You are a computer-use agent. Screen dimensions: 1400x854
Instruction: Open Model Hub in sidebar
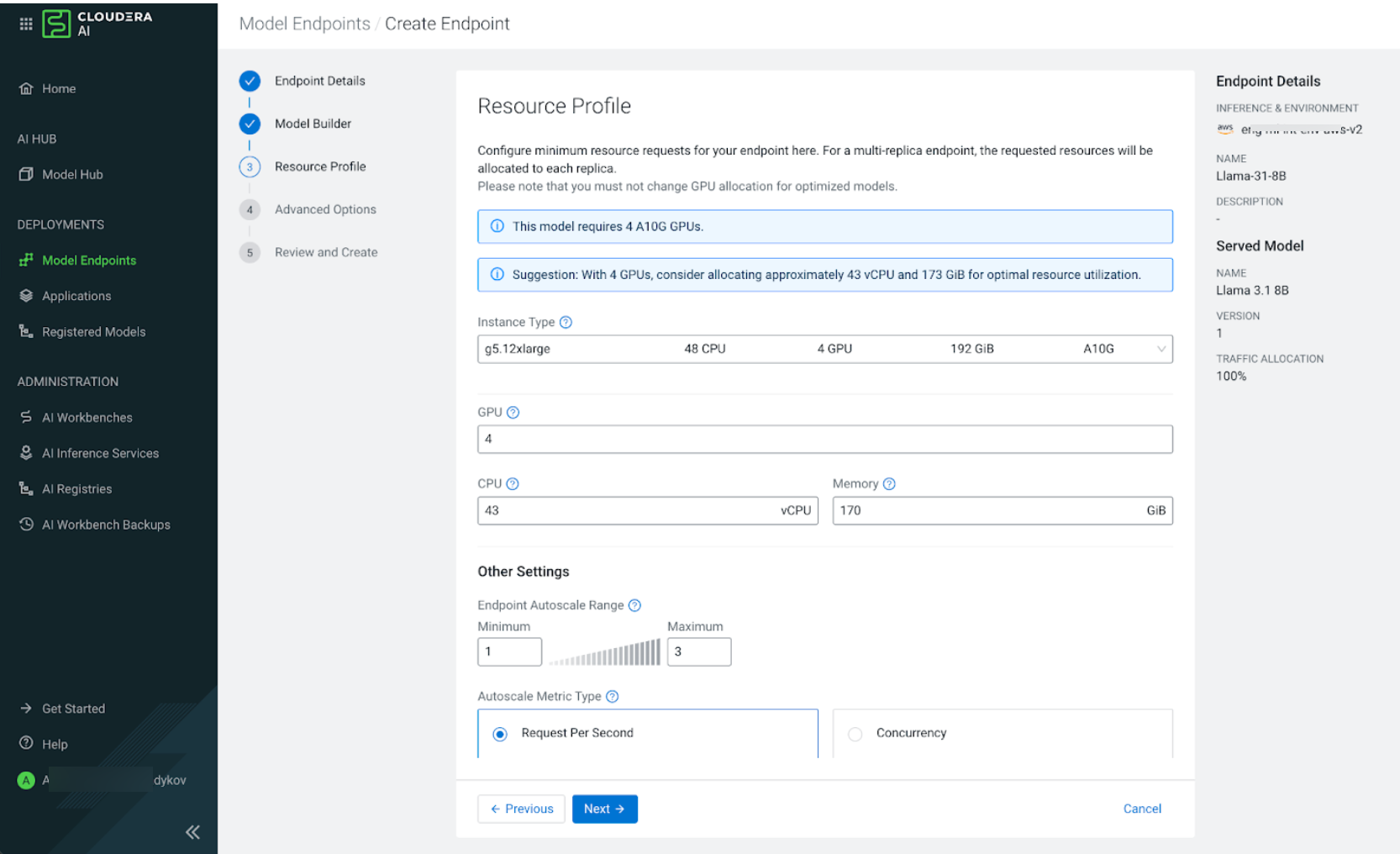(72, 175)
